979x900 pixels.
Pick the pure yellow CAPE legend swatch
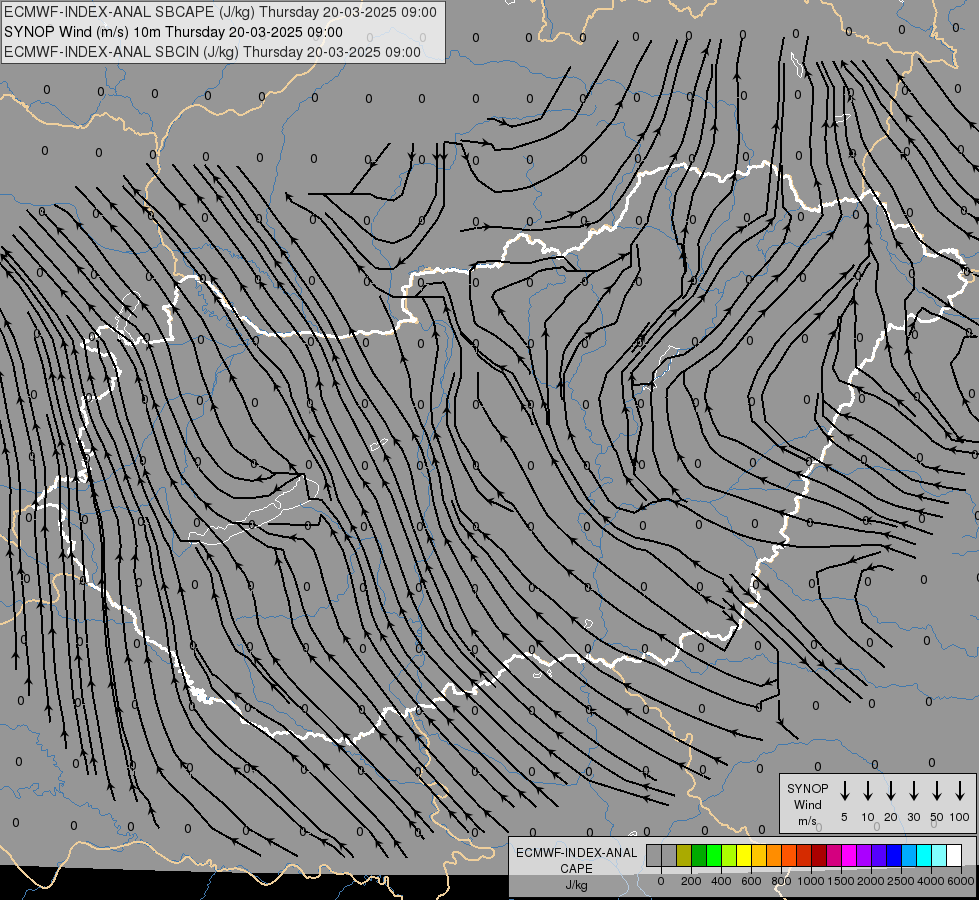click(744, 855)
